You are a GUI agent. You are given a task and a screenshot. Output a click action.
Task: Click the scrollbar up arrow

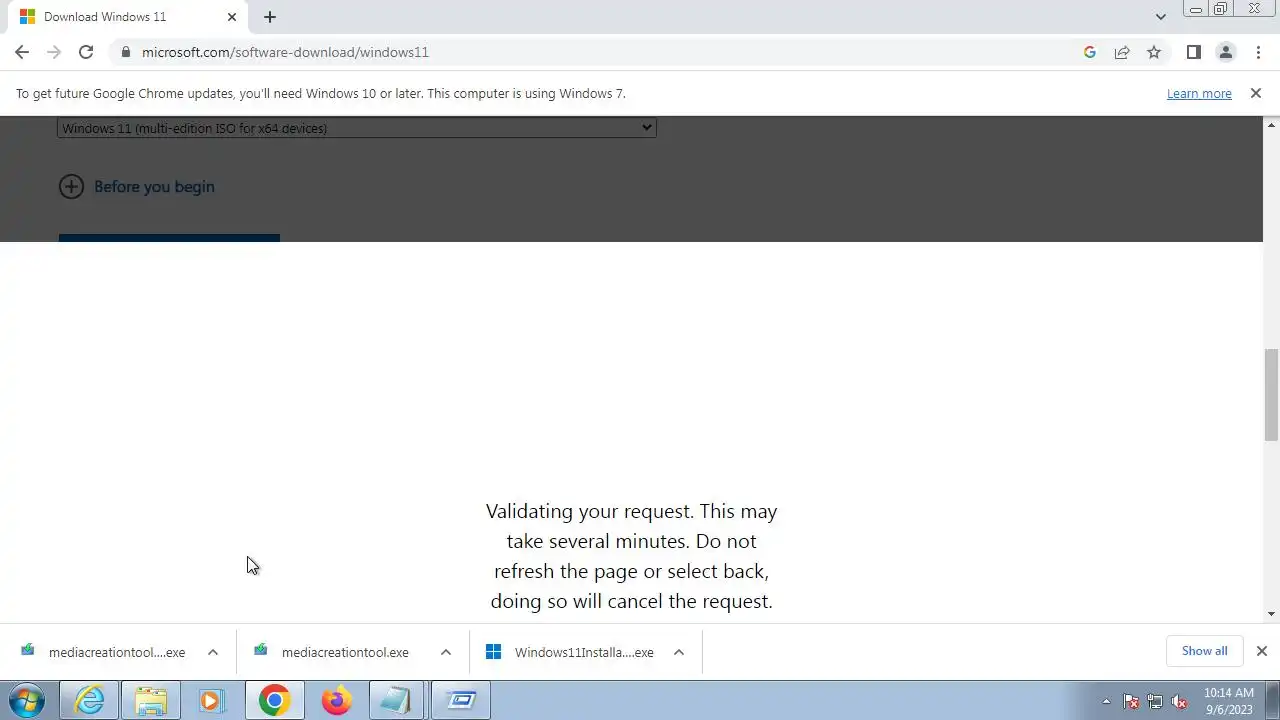(x=1271, y=124)
